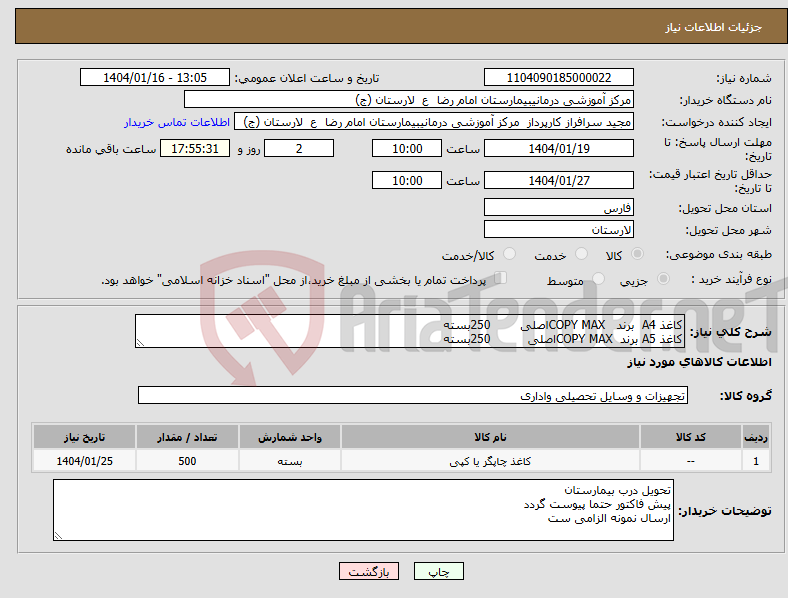Click the تاریخ نیاز column header
The image size is (788, 598).
pyautogui.click(x=84, y=437)
